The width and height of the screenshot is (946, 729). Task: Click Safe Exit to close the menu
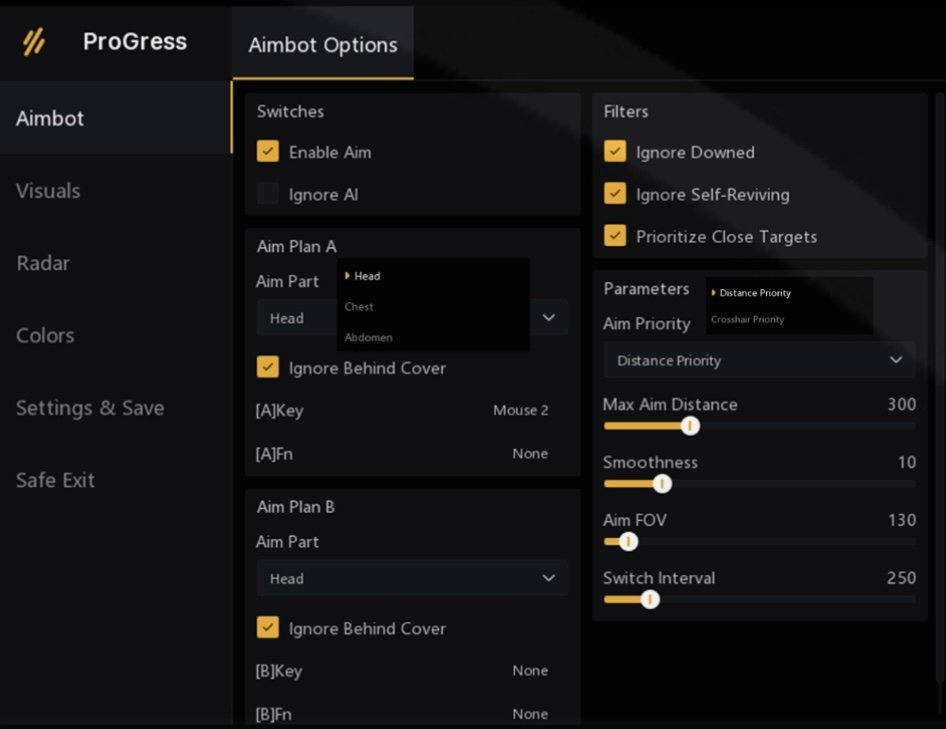(x=55, y=480)
